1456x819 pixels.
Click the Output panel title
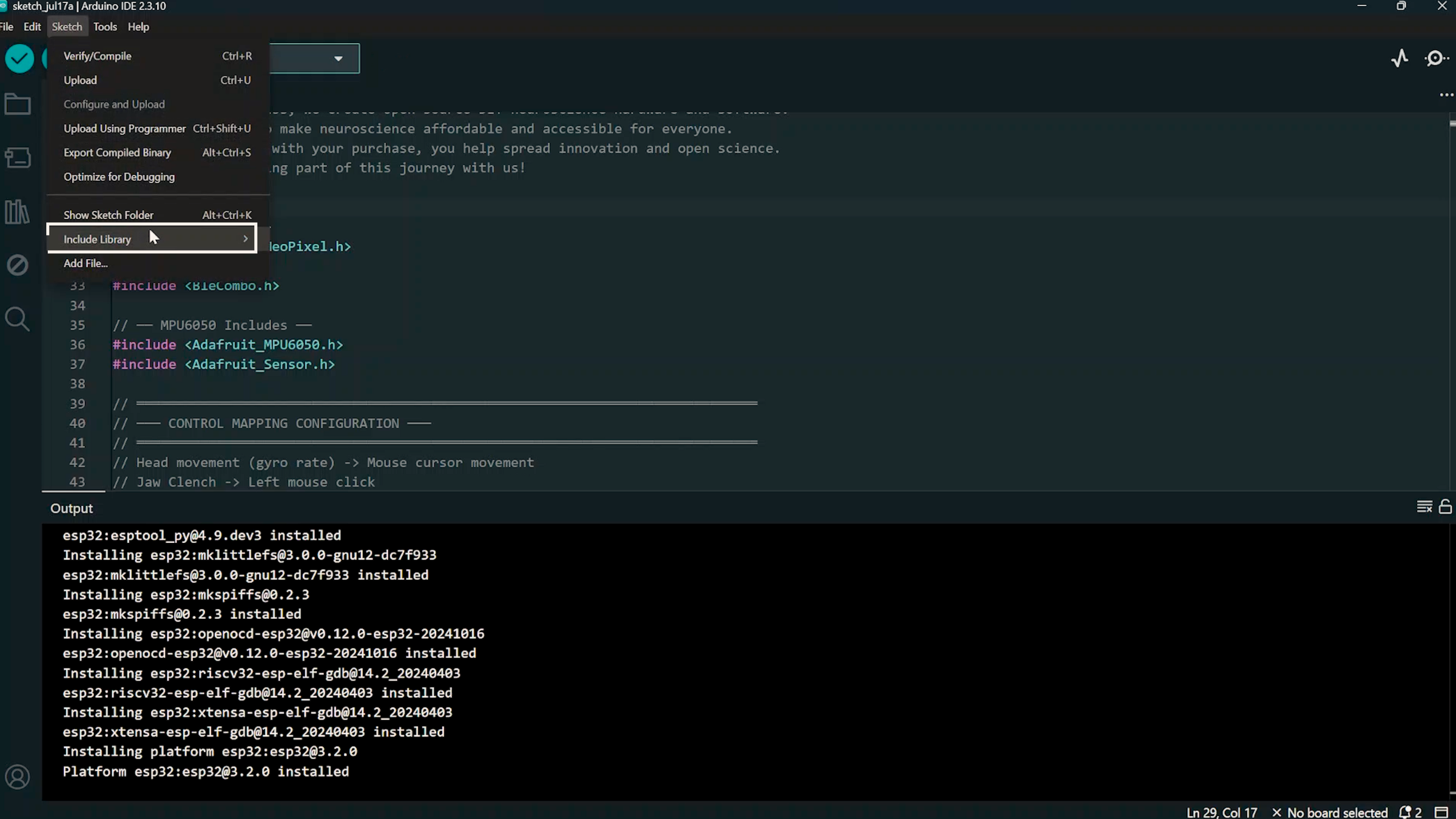pos(72,508)
